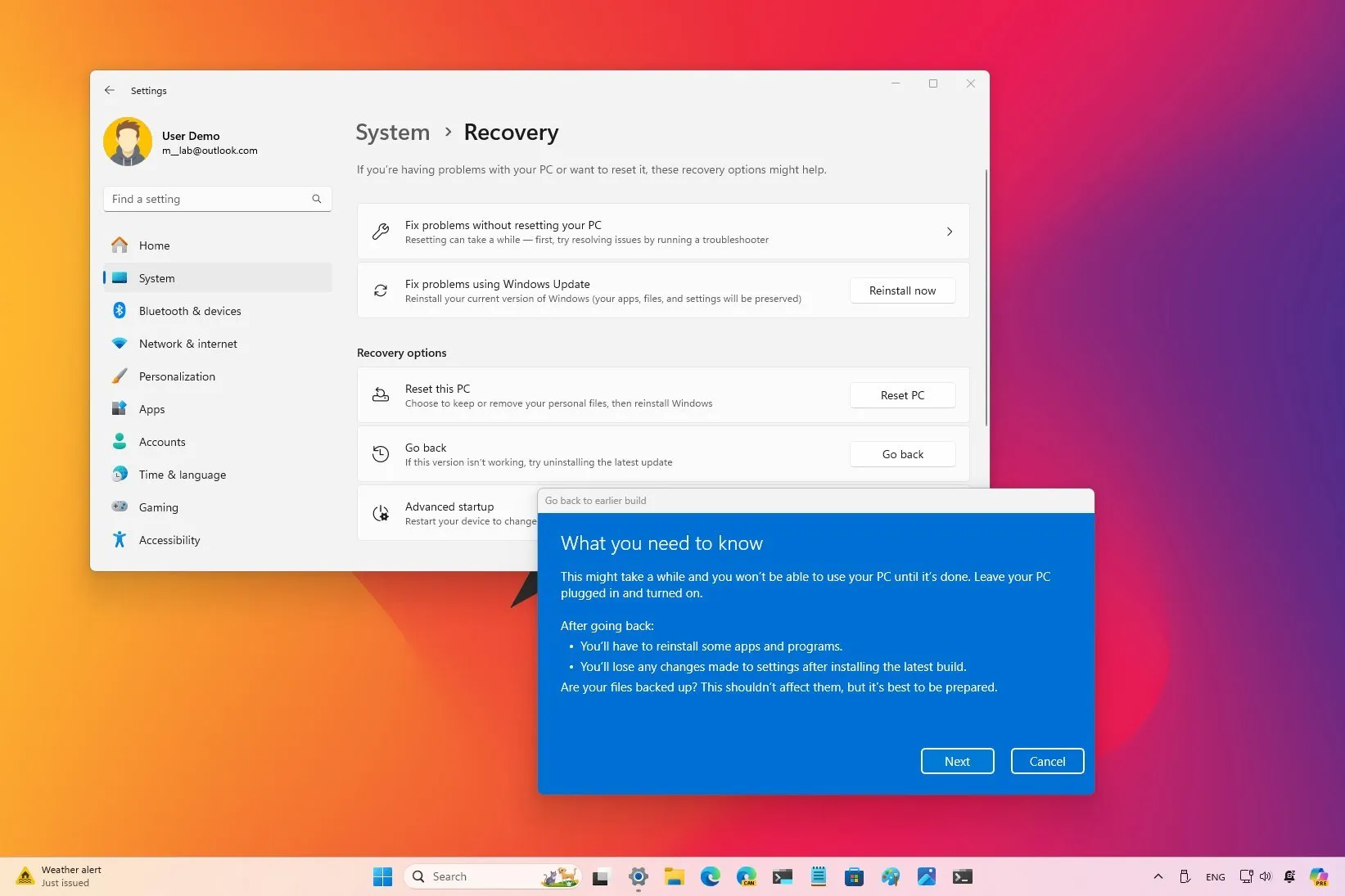Open the Copilot preview tray icon
Image resolution: width=1345 pixels, height=896 pixels.
[x=1318, y=876]
